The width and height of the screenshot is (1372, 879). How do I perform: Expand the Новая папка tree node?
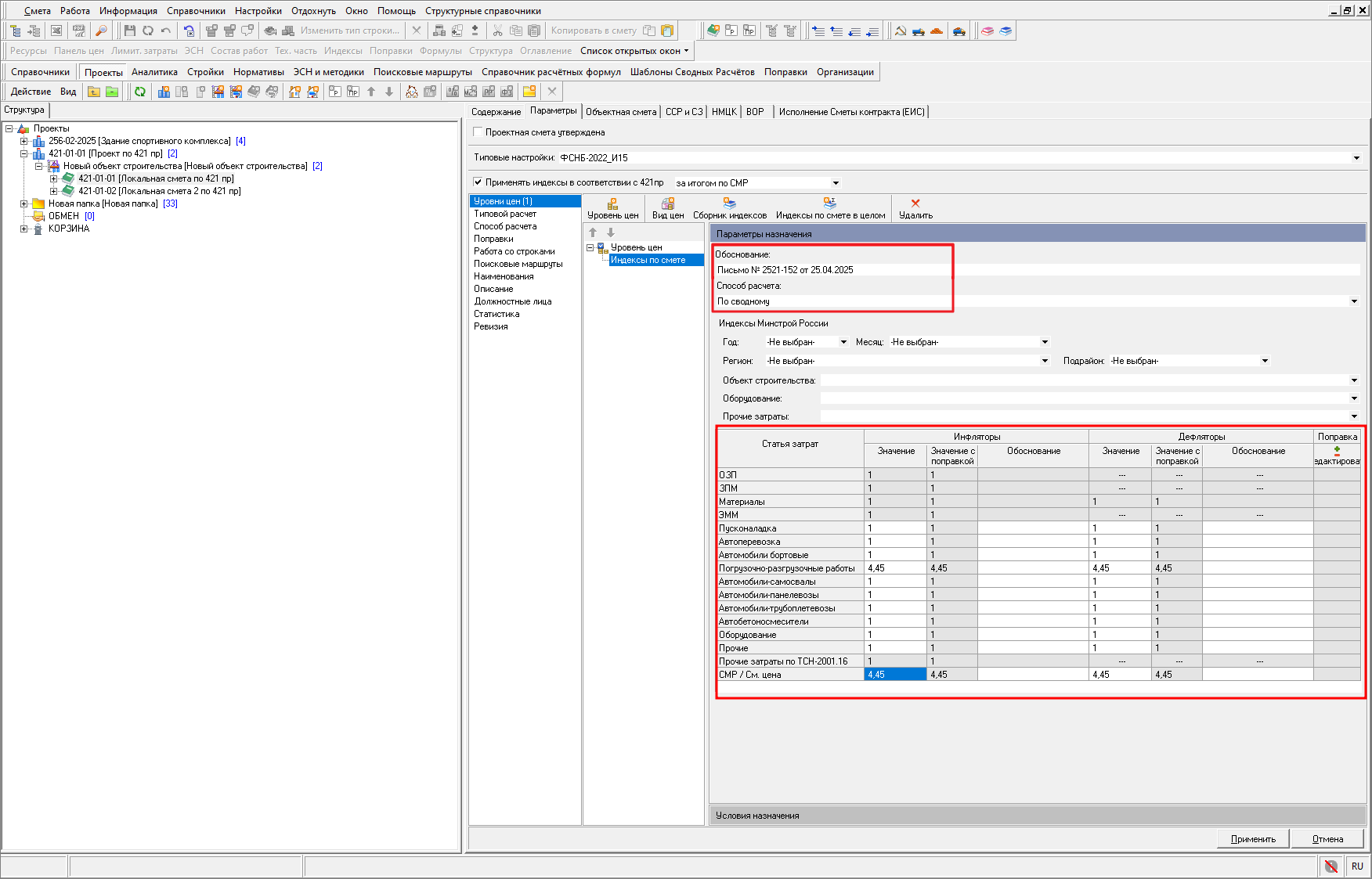pos(24,204)
